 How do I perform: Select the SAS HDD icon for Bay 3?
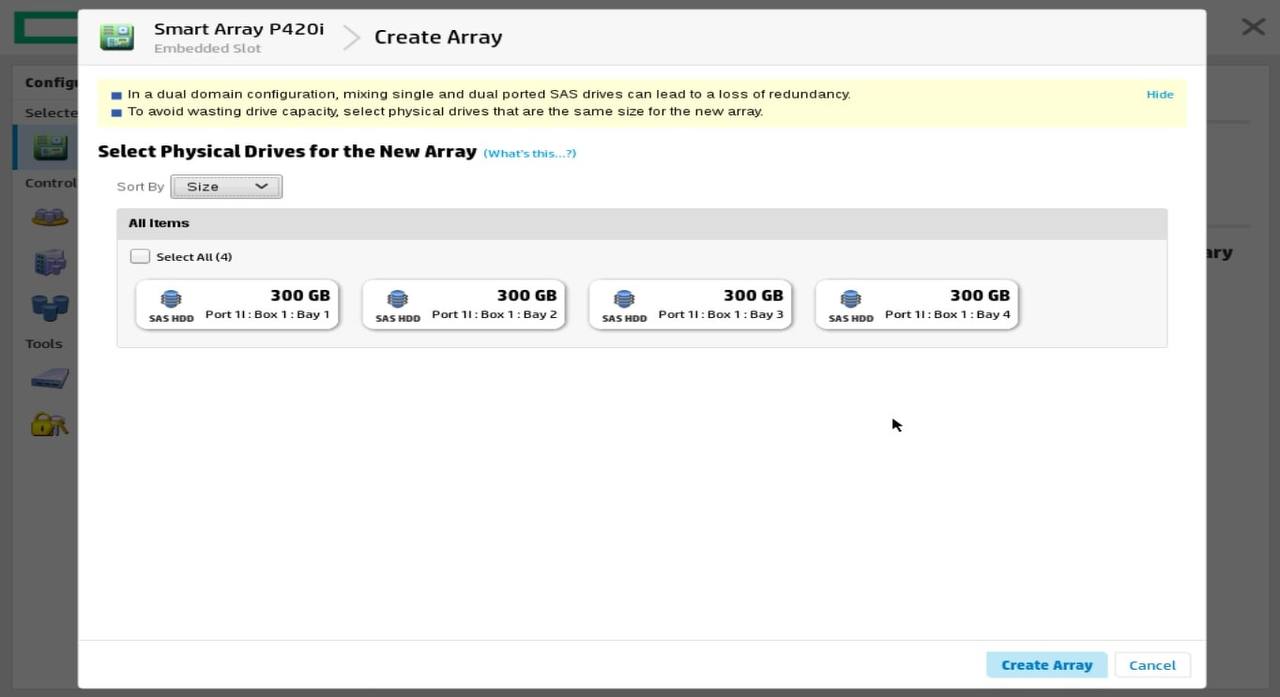624,299
